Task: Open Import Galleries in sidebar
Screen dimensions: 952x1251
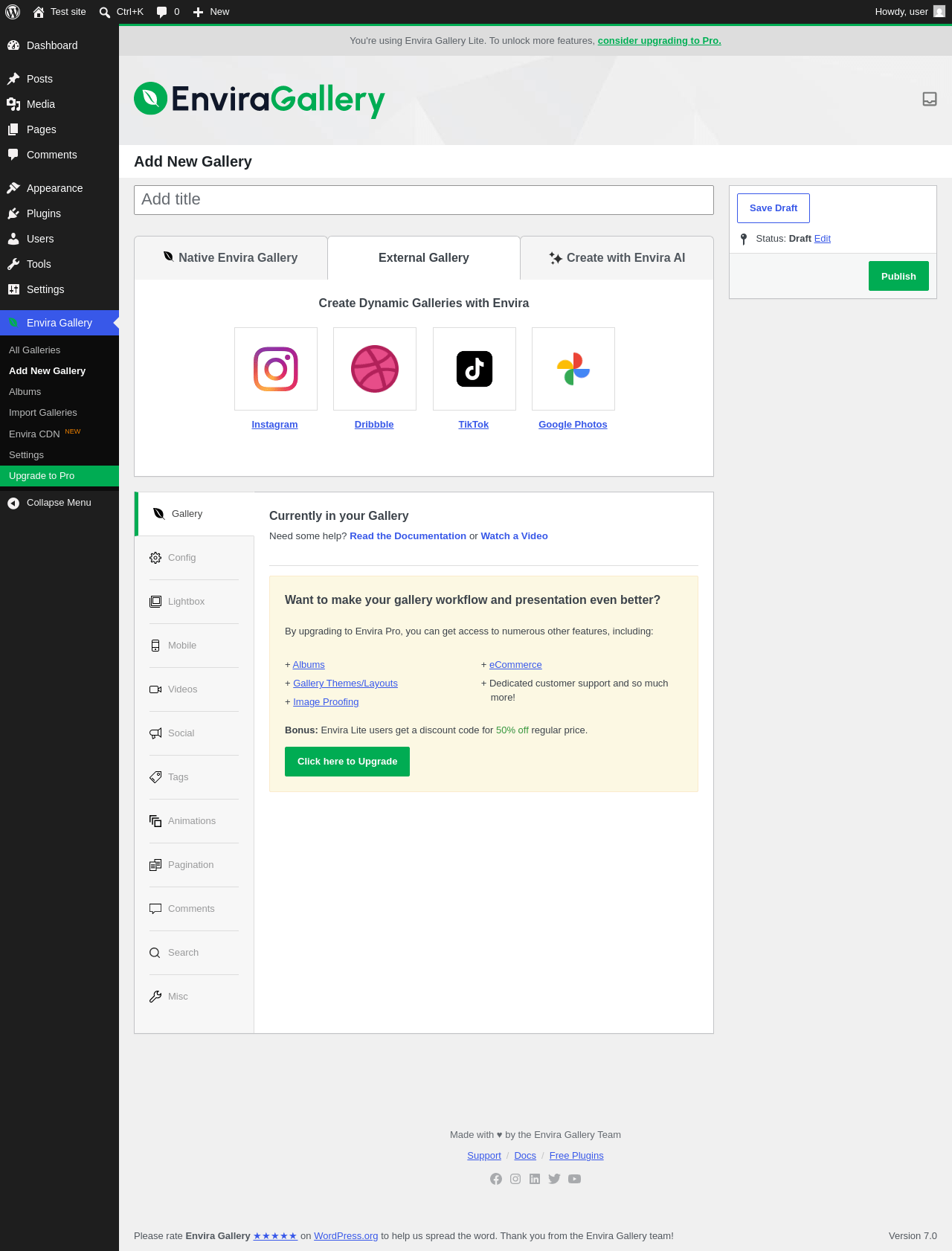Action: (x=43, y=413)
